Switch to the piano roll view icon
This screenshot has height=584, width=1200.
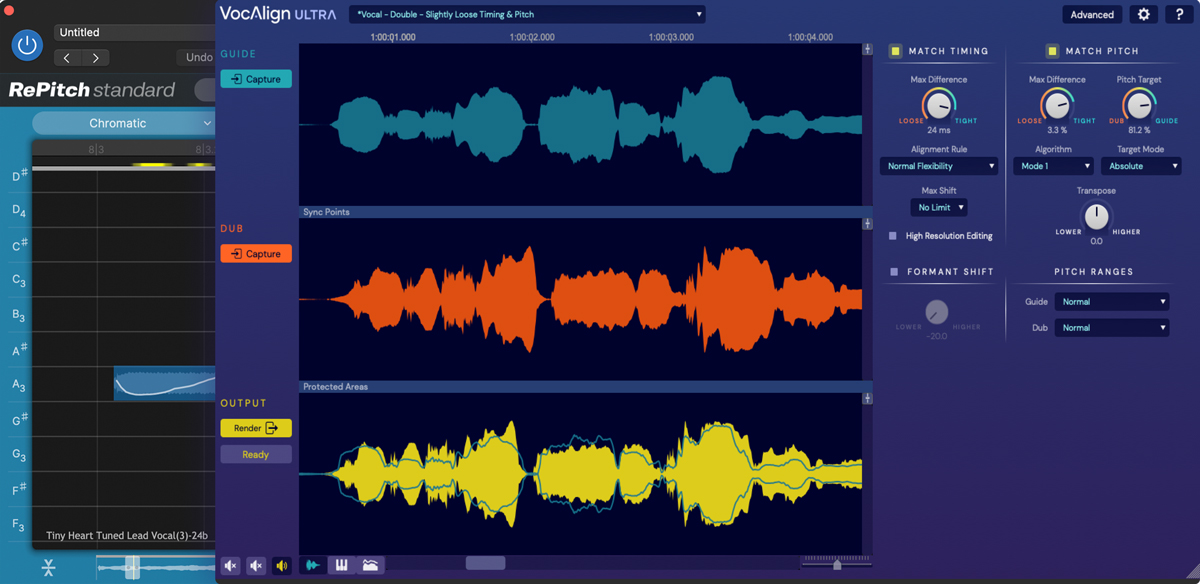[x=341, y=565]
